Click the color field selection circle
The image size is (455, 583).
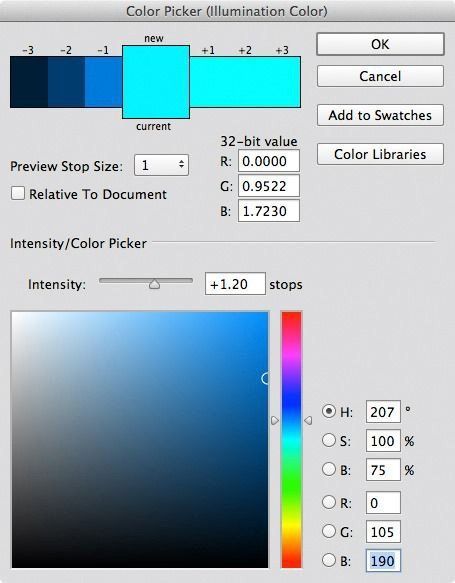pos(265,379)
